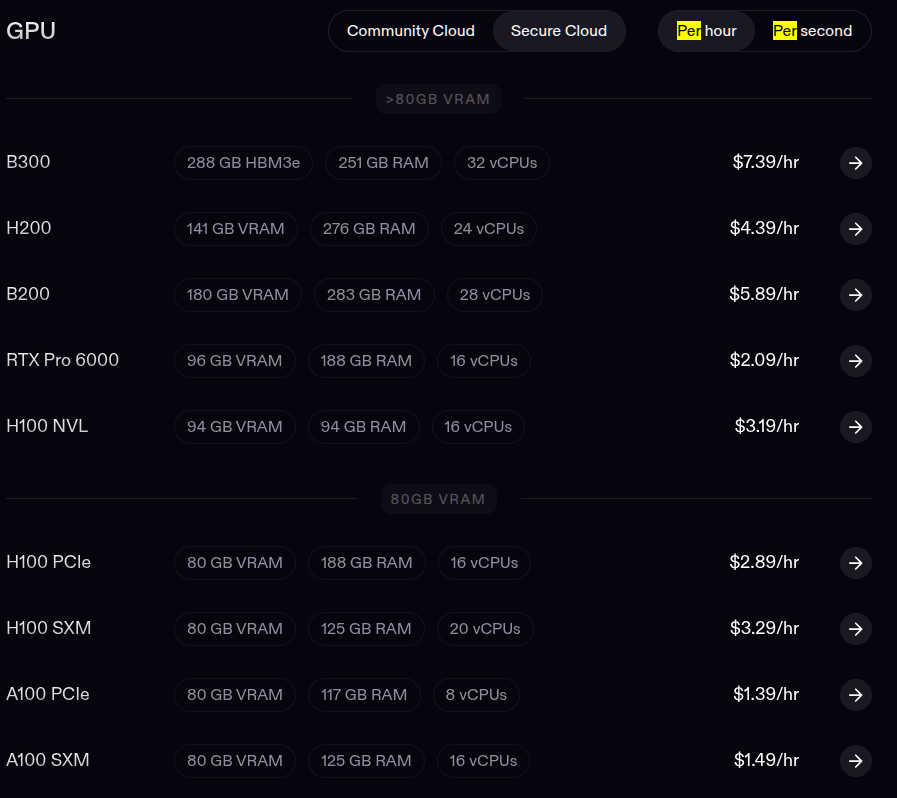The height and width of the screenshot is (798, 897).
Task: Open the B300 row arrow icon
Action: 855,163
